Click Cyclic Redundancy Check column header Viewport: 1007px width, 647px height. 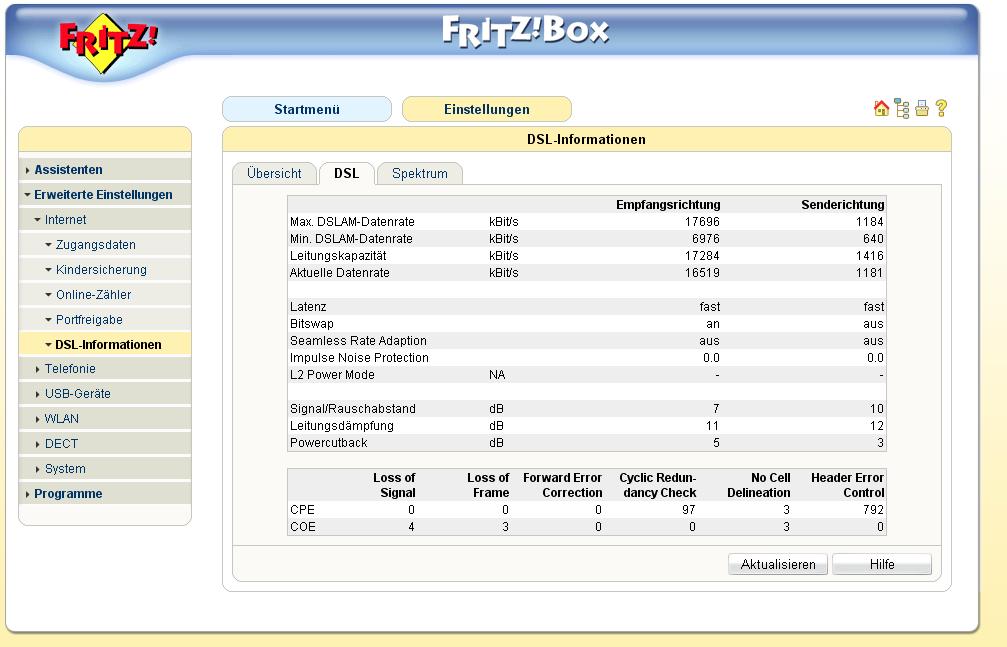coord(658,486)
